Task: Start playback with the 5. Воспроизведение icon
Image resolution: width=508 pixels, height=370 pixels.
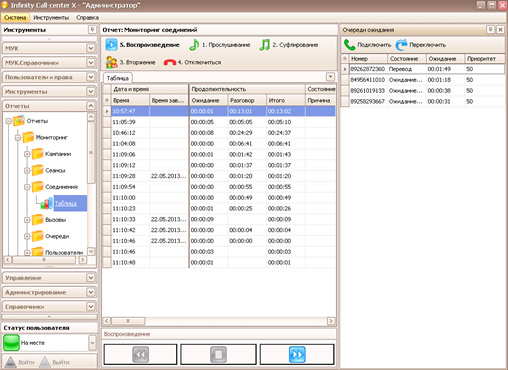Action: 111,45
